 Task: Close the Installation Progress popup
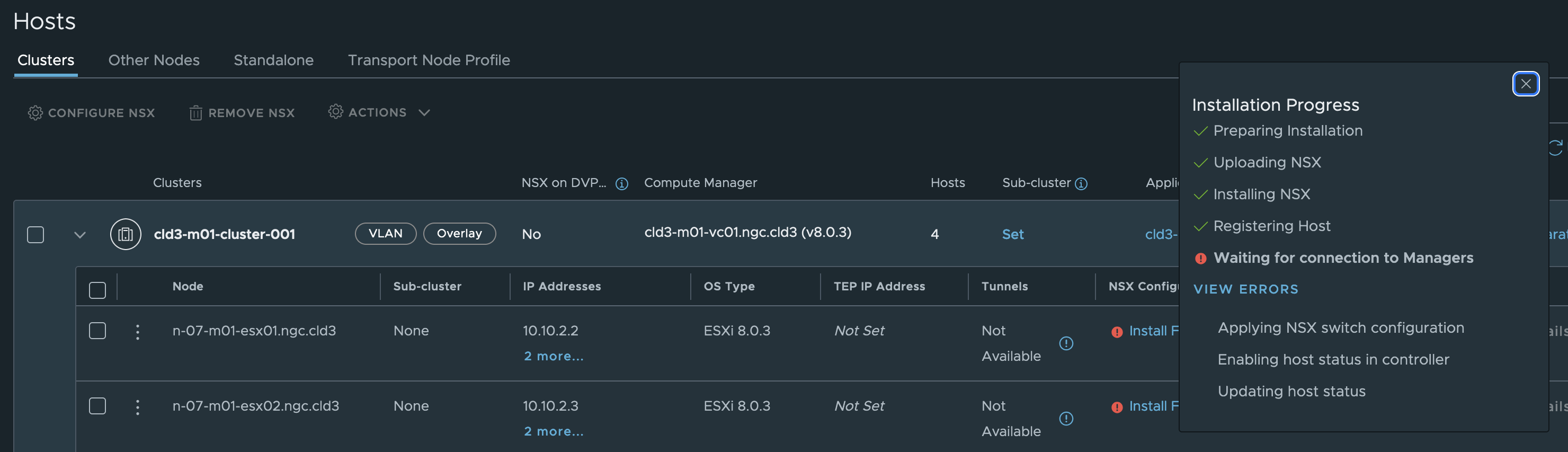pyautogui.click(x=1526, y=84)
